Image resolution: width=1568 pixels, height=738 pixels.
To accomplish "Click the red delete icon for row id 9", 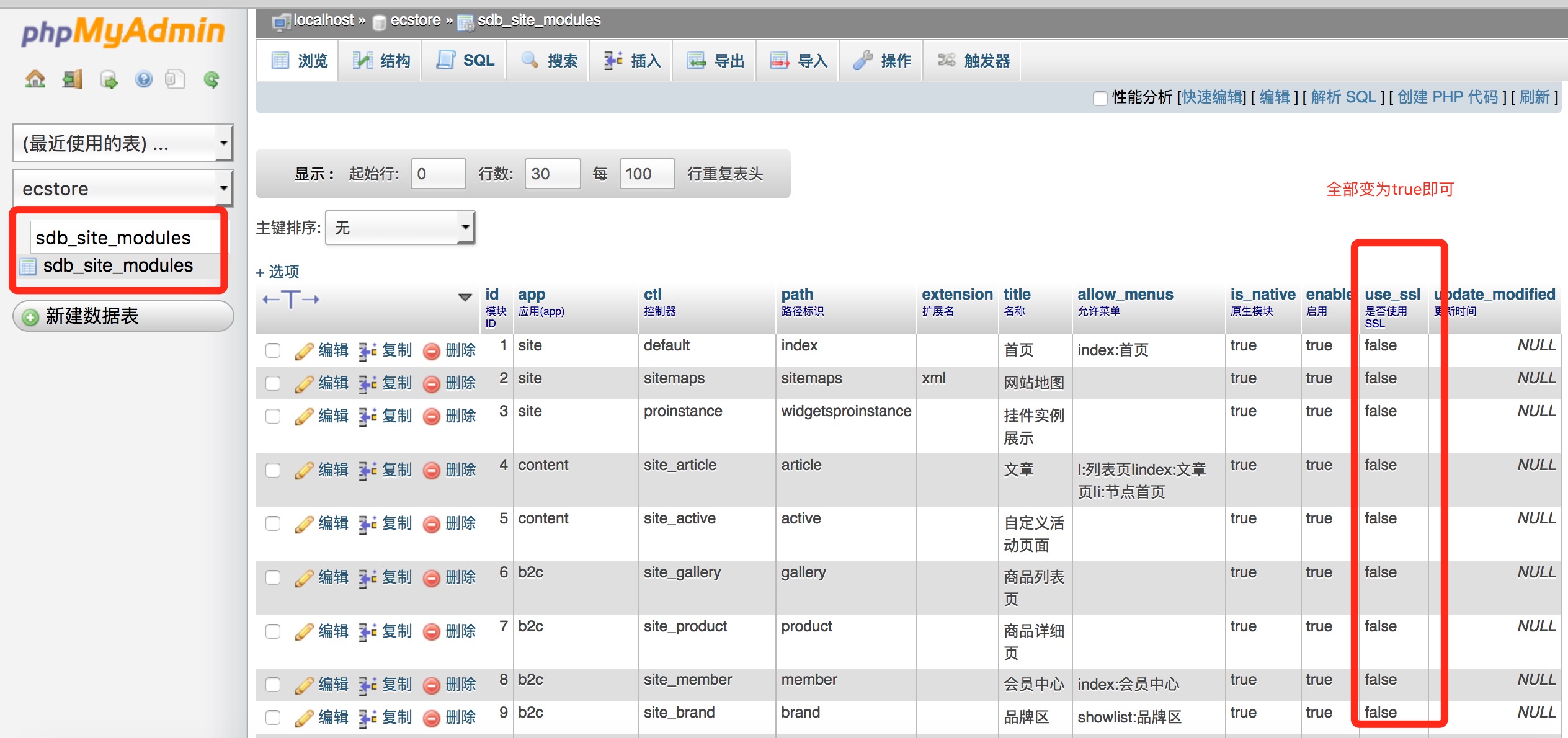I will pos(433,717).
